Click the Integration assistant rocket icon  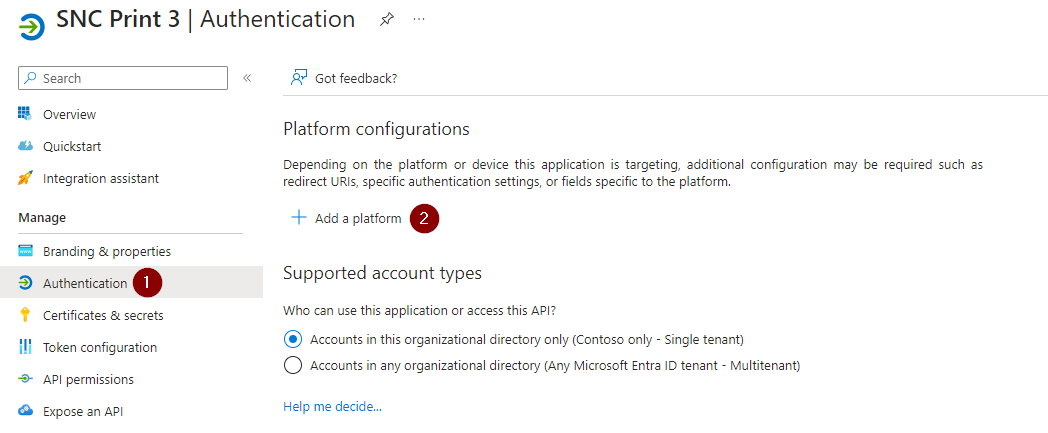pos(26,178)
